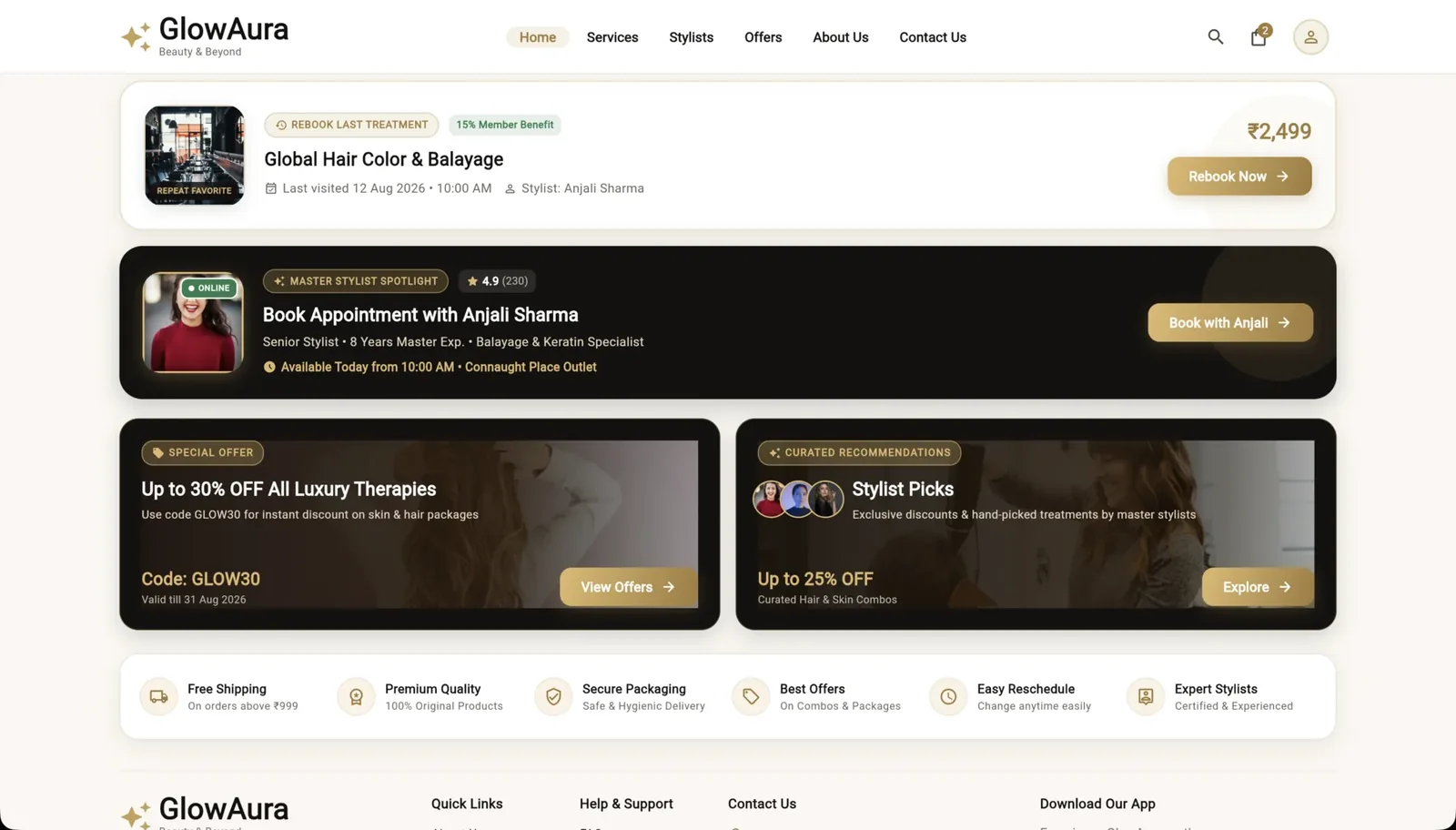This screenshot has height=830, width=1456.
Task: Open the Services nav item
Action: [x=612, y=37]
